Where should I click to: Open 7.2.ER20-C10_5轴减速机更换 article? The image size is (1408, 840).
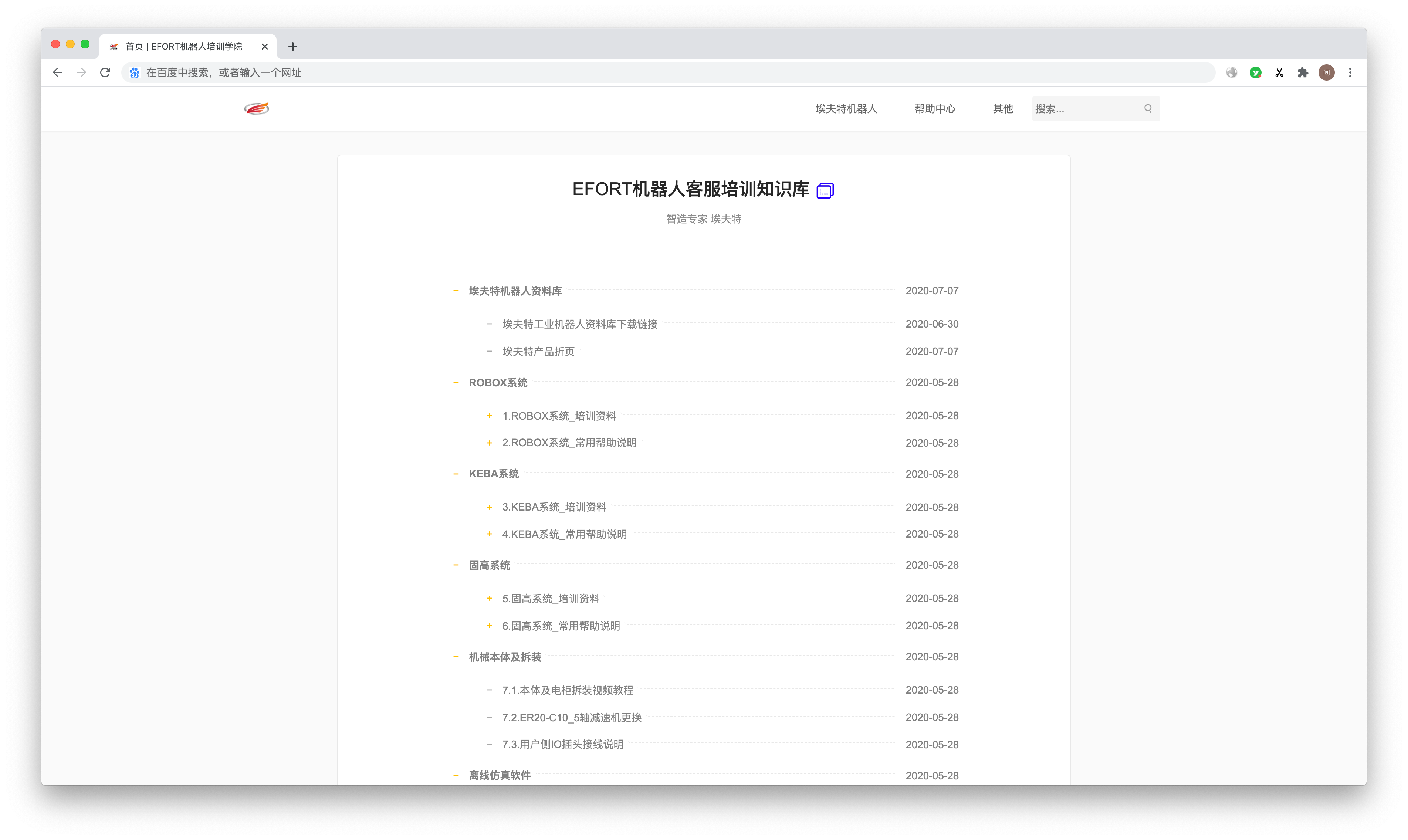click(572, 718)
